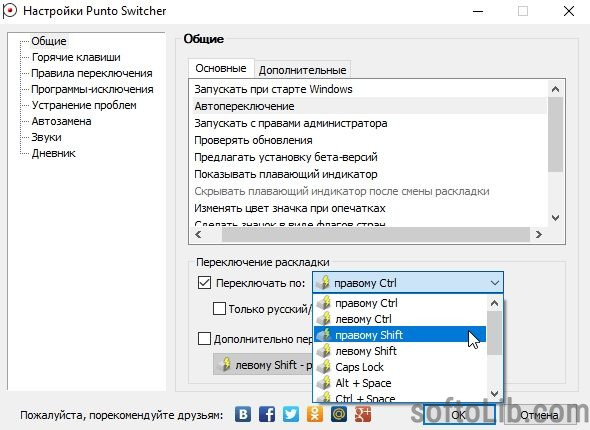
Task: Click the Отмена button
Action: [x=539, y=415]
